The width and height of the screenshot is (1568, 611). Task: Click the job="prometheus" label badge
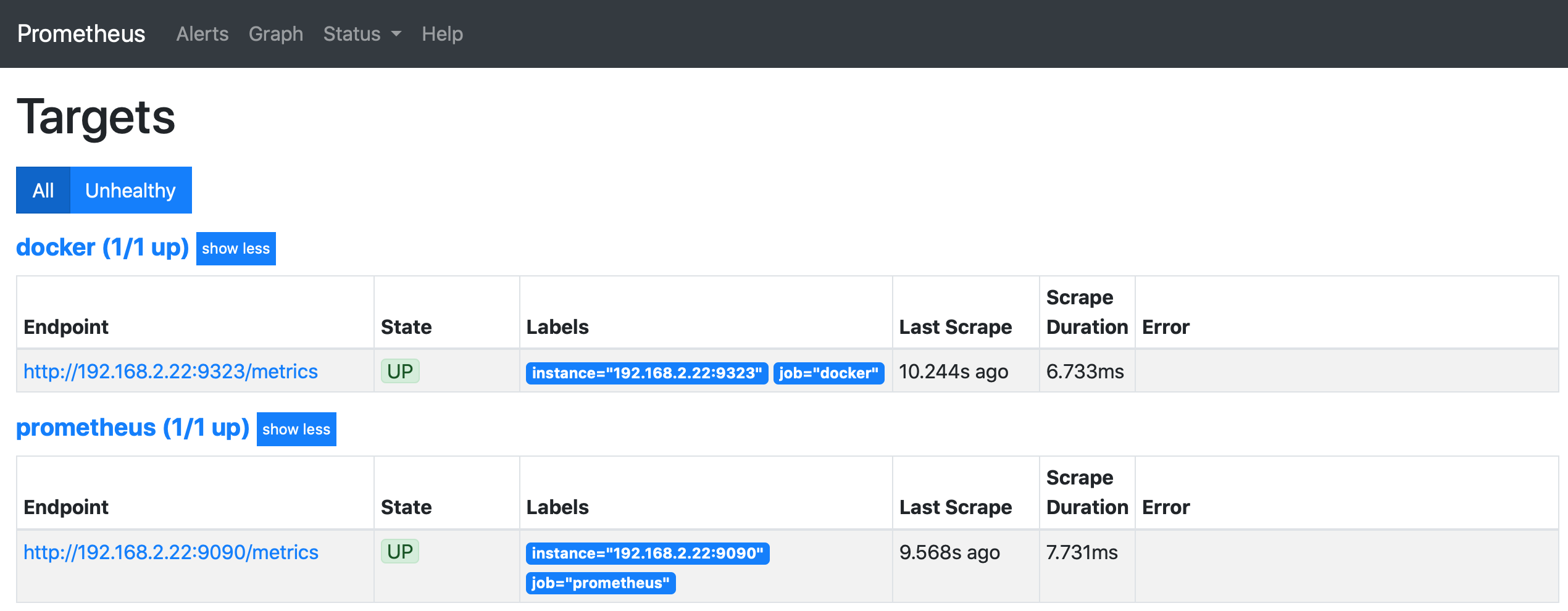(x=601, y=583)
